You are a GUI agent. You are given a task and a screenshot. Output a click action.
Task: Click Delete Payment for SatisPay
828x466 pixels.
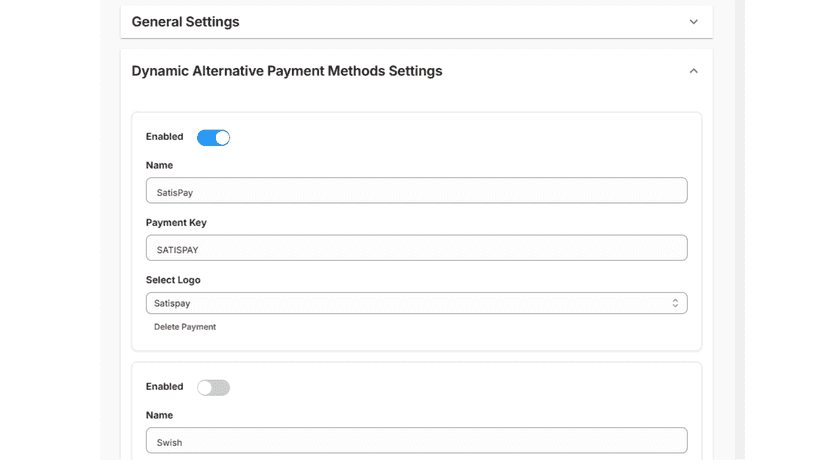(x=185, y=327)
